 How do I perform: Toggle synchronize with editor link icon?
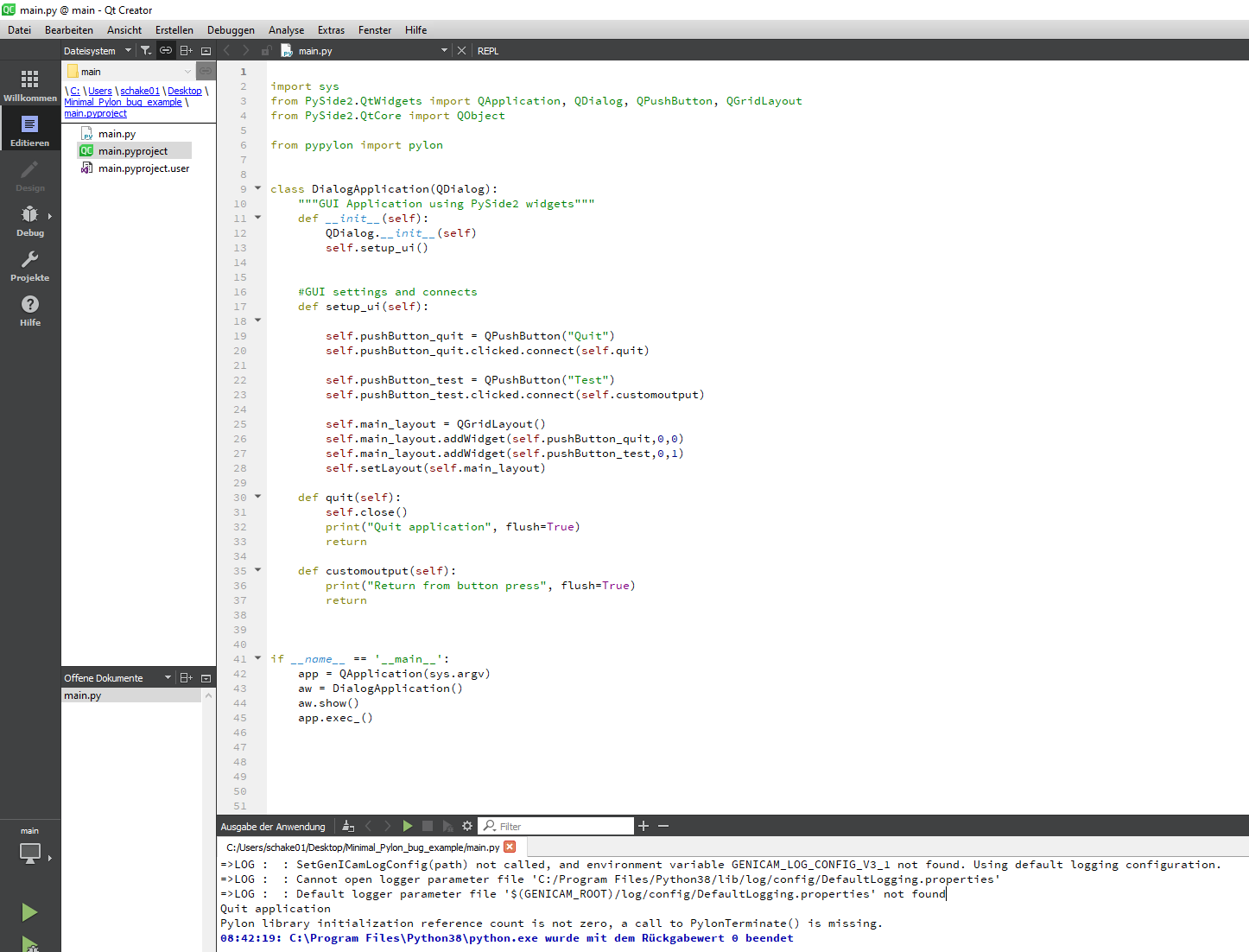165,51
